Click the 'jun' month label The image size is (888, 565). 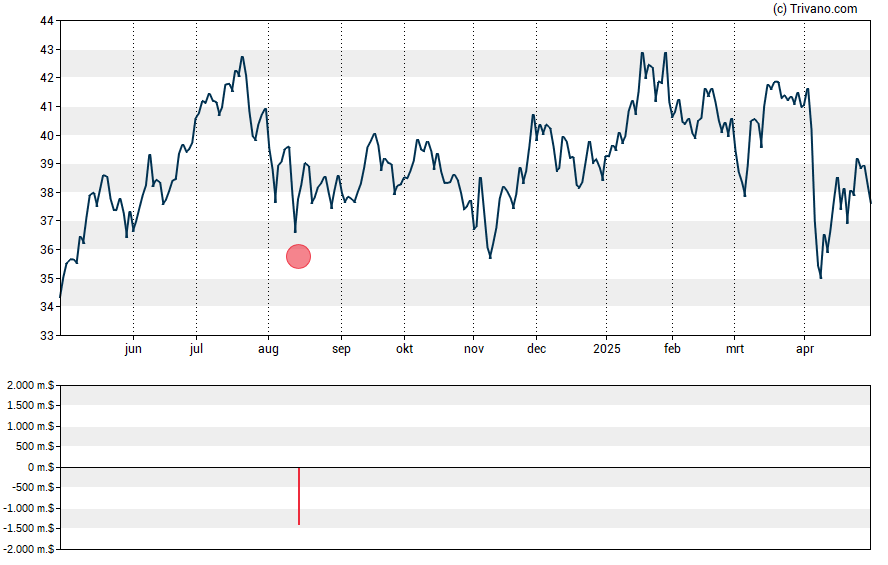tap(133, 349)
